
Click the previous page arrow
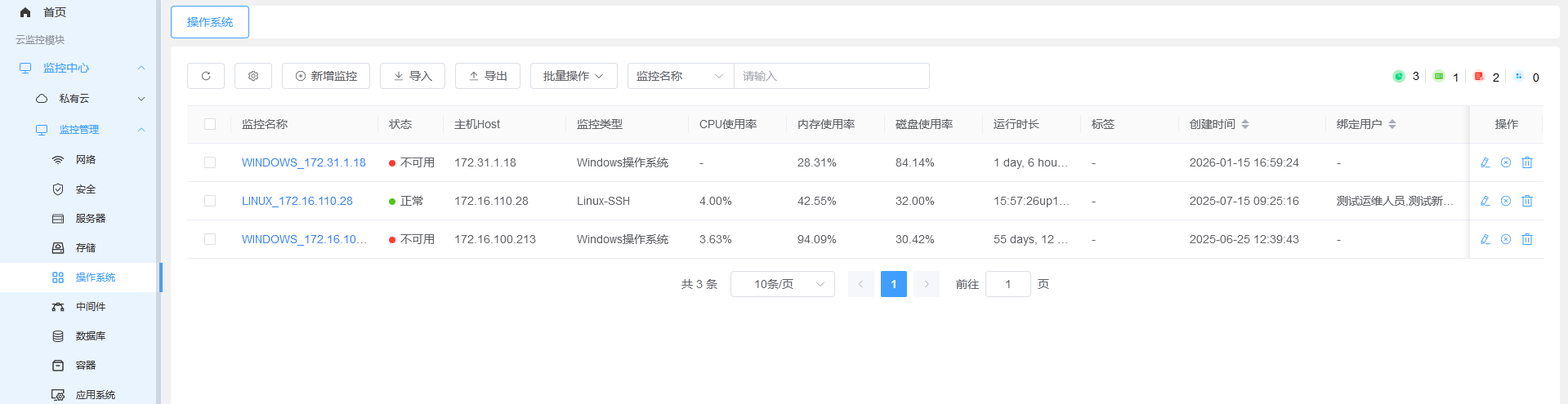(x=861, y=284)
